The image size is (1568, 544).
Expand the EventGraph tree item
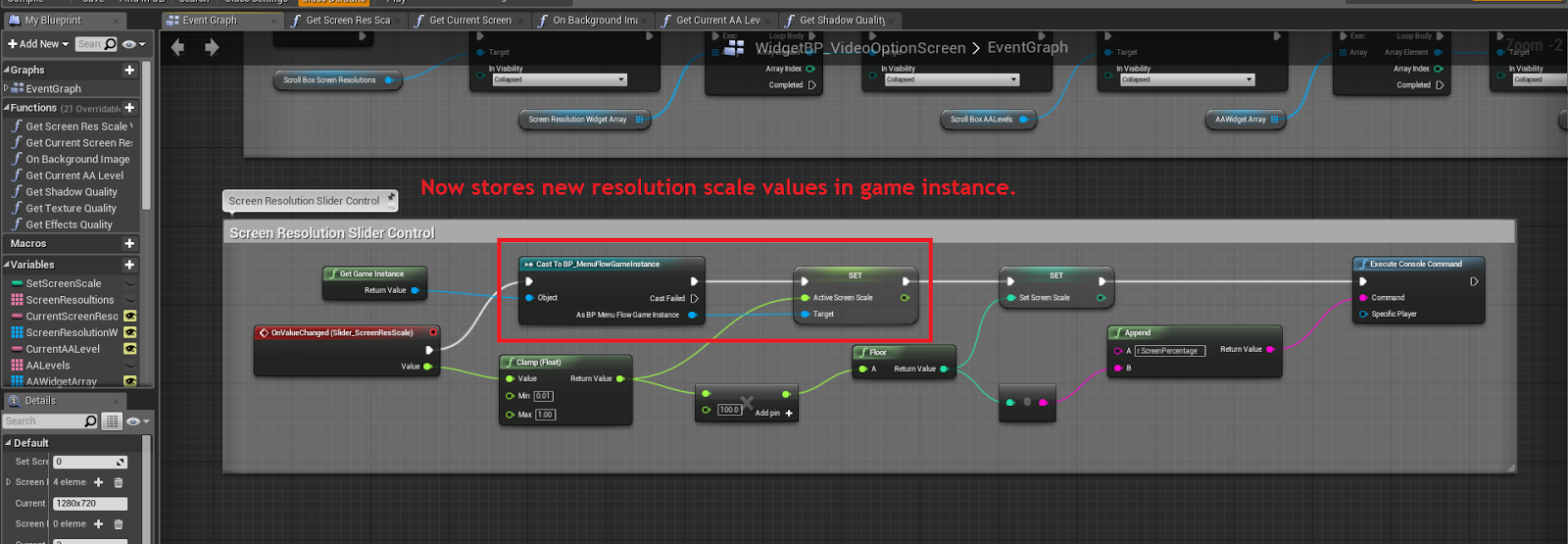[x=6, y=88]
